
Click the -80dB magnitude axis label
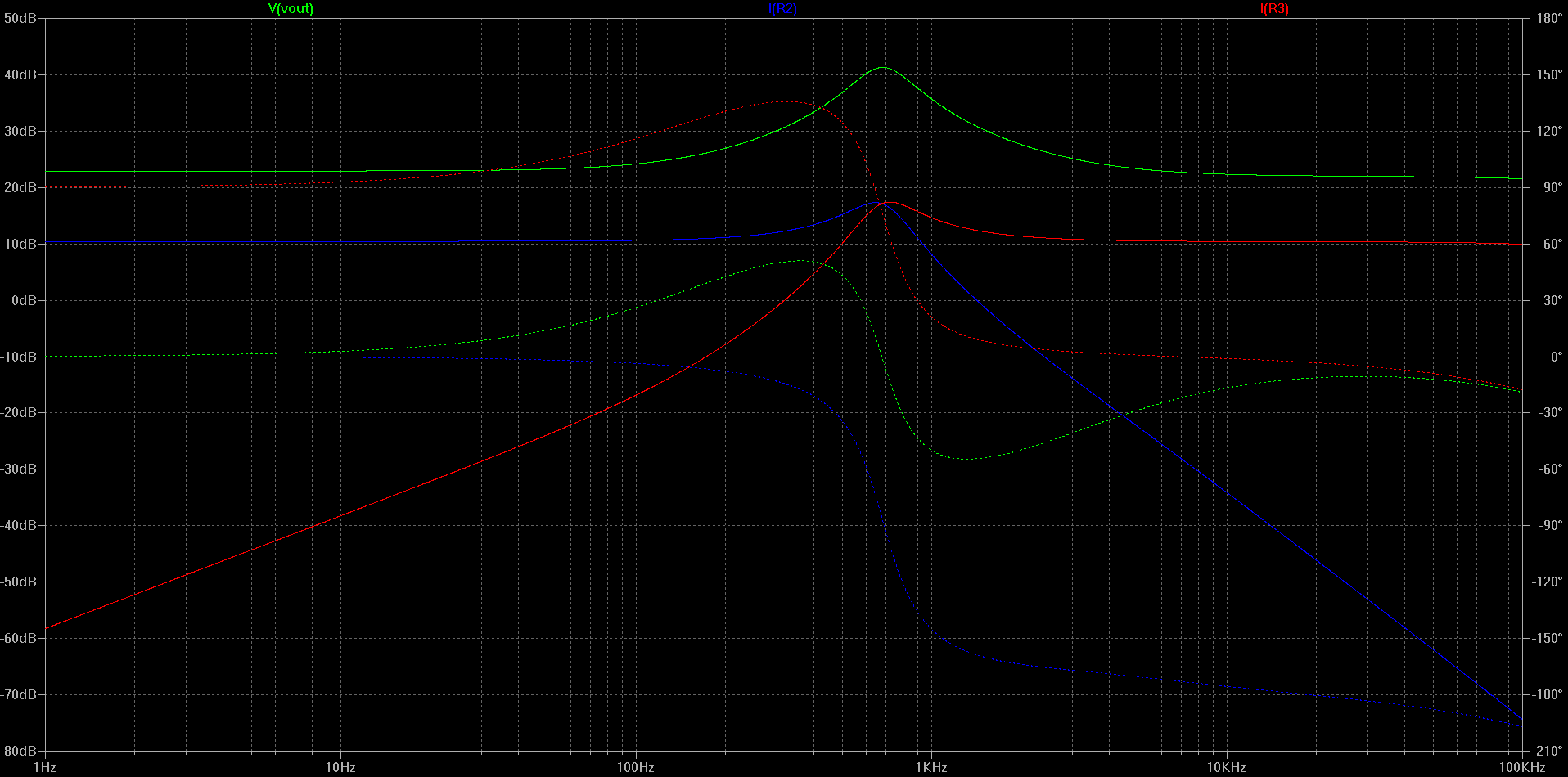tap(18, 751)
